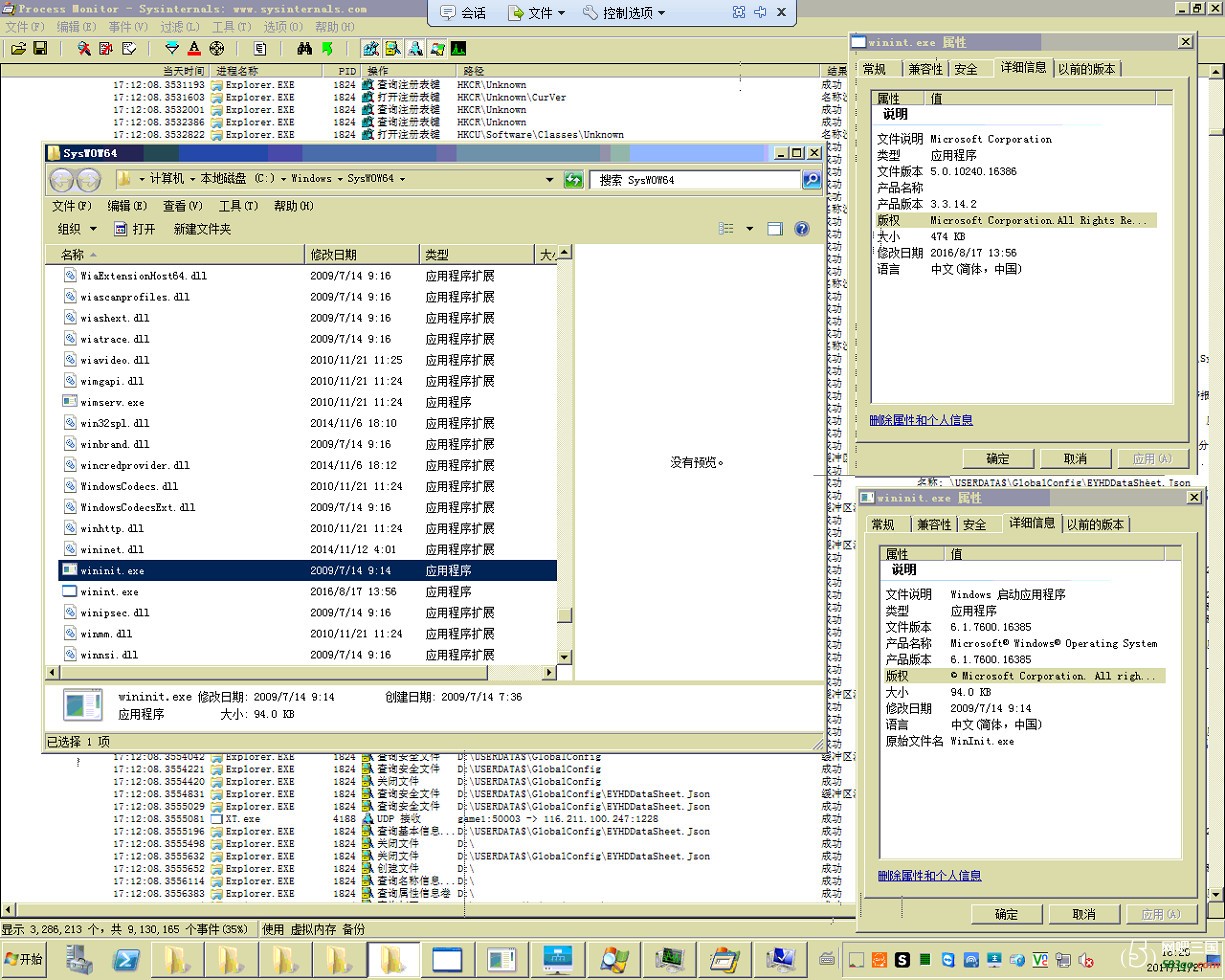Screen dimensions: 1225x980
Task: Click the search magnifier button in SysWOW64 window
Action: coord(811,179)
